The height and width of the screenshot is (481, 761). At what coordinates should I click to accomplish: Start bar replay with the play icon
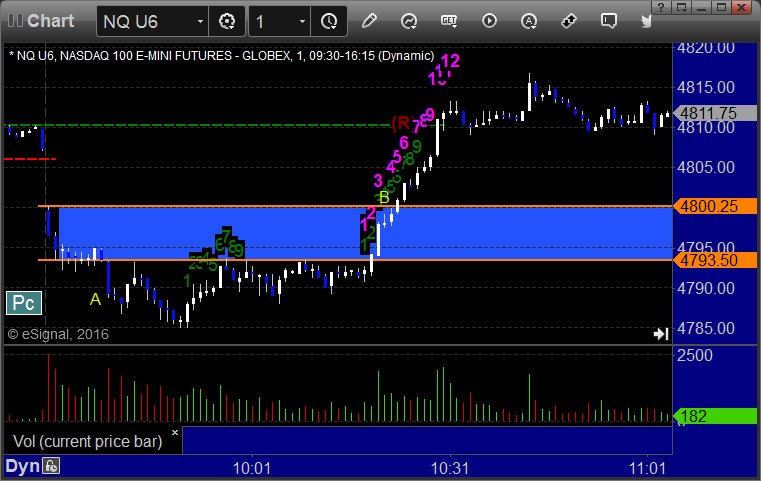[489, 21]
